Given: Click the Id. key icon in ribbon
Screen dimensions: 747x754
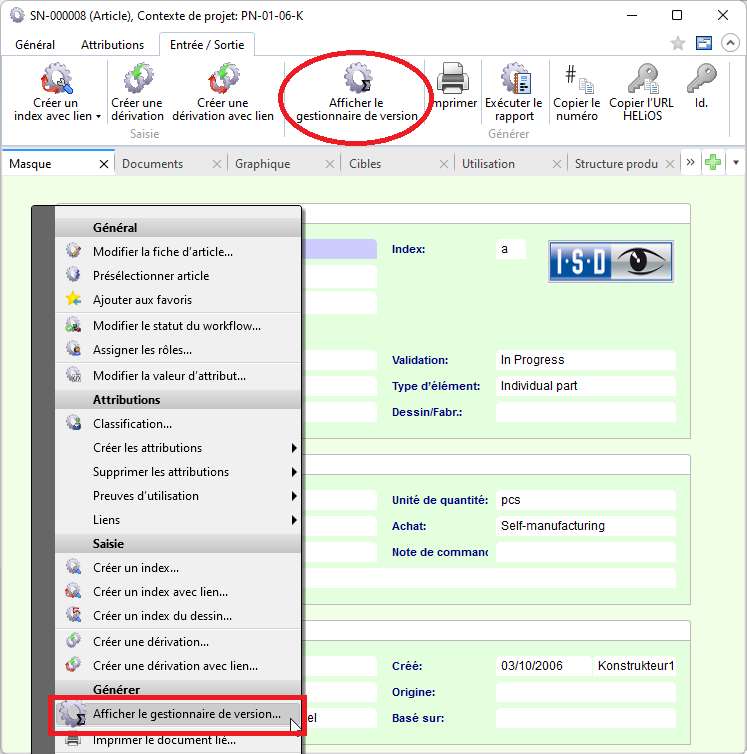Looking at the screenshot, I should tap(701, 78).
